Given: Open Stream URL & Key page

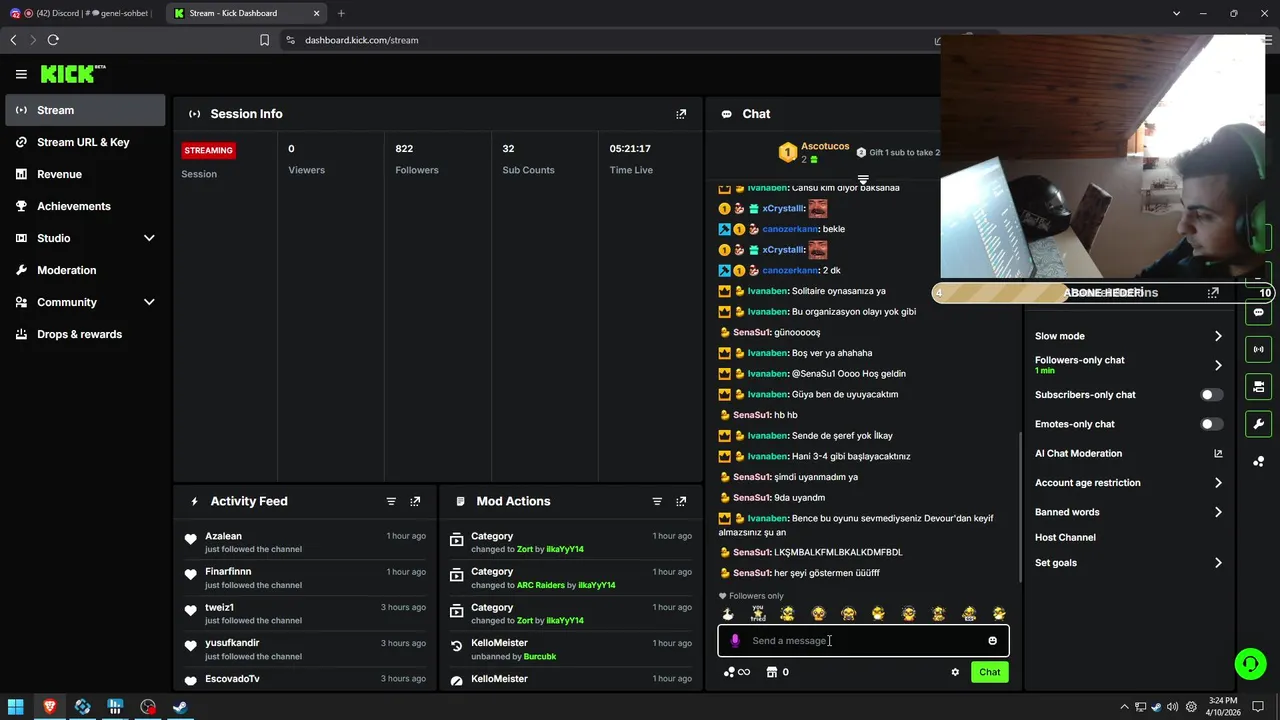Looking at the screenshot, I should [x=85, y=142].
